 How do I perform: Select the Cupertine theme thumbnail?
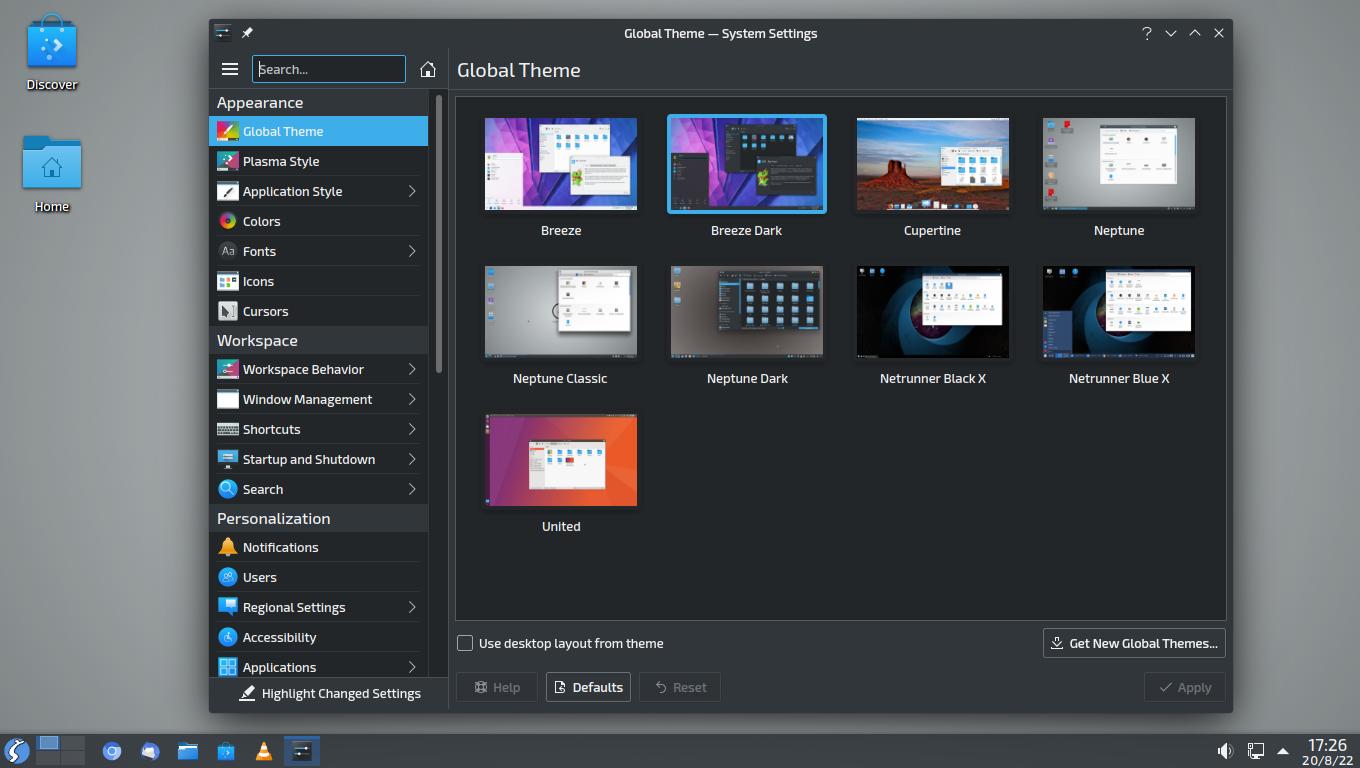coord(933,164)
